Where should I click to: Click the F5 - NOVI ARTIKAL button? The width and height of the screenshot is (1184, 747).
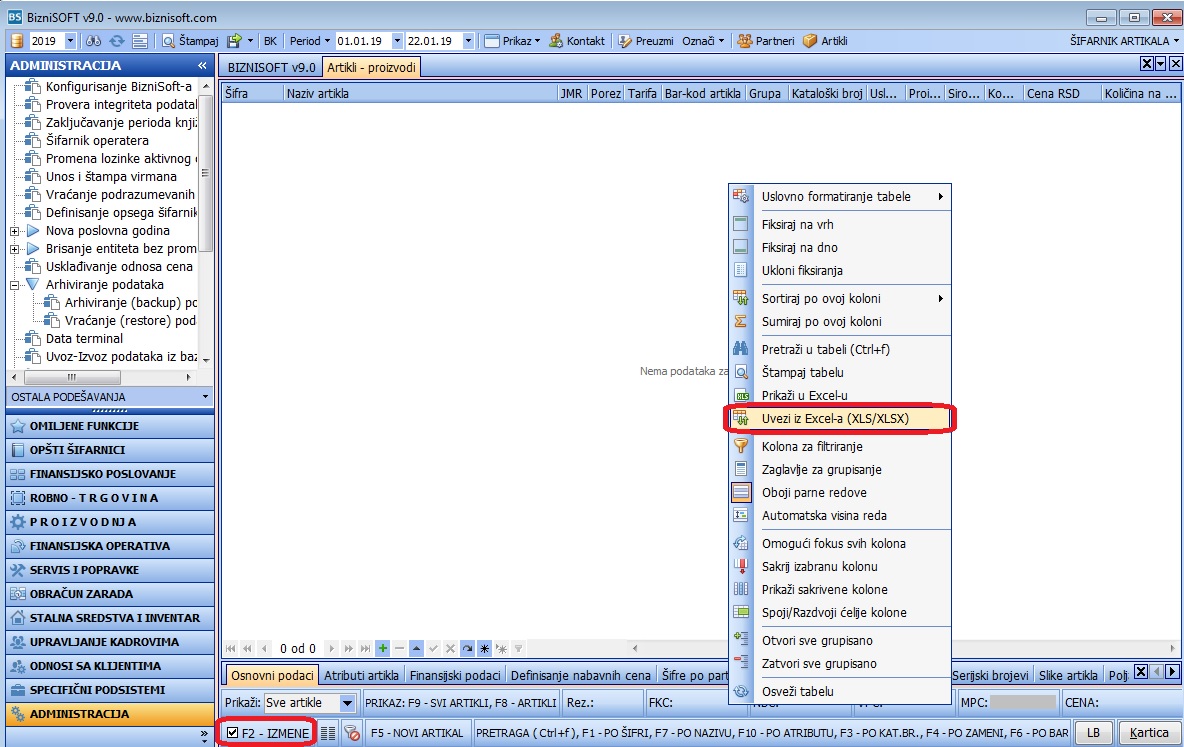pos(418,733)
